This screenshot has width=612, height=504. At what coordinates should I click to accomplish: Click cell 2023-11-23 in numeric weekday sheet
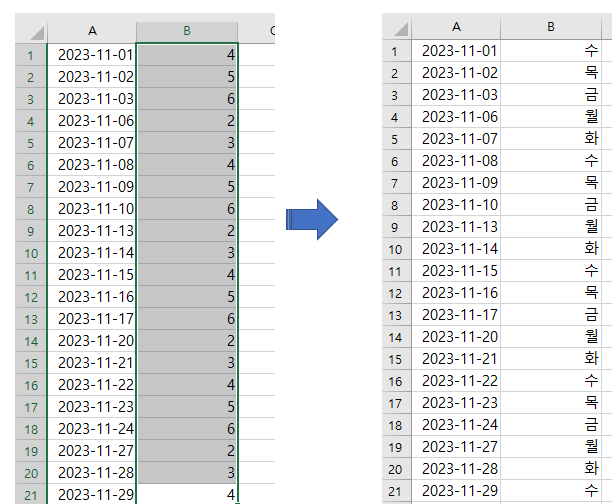coord(92,407)
